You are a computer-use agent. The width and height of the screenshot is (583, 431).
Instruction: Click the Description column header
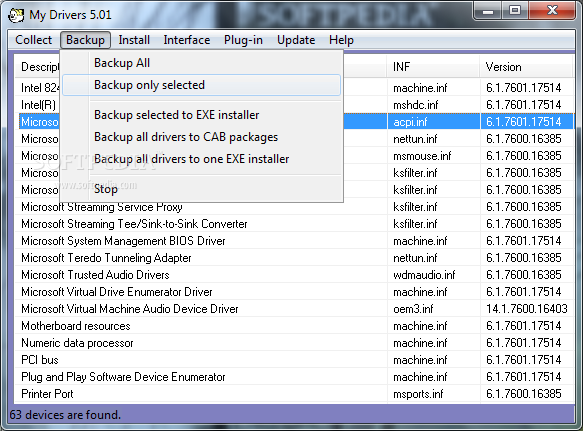37,67
